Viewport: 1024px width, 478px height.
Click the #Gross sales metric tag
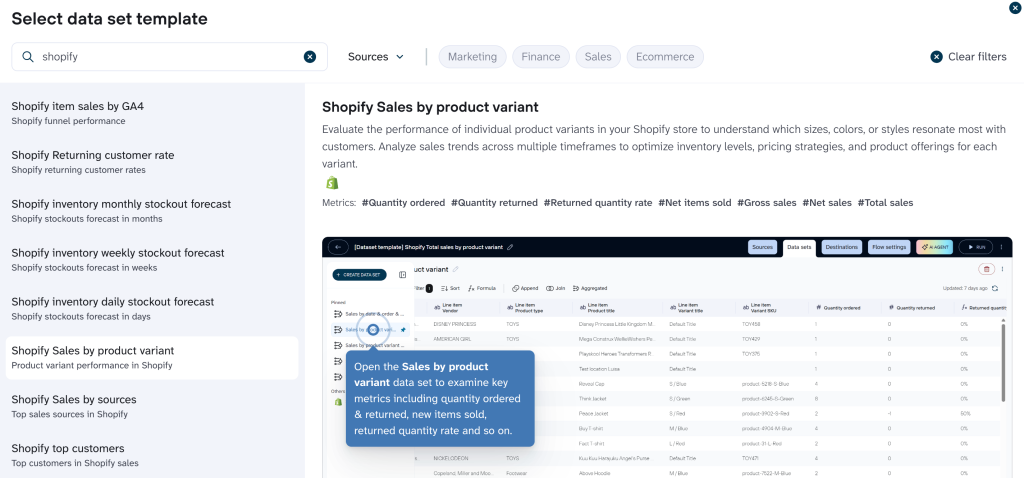767,203
